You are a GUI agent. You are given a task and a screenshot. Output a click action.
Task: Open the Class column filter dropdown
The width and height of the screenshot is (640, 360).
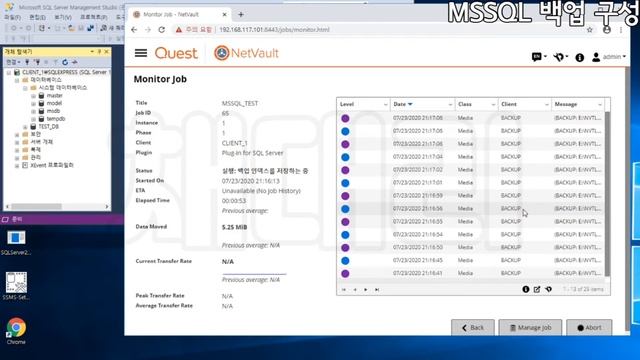tap(493, 104)
